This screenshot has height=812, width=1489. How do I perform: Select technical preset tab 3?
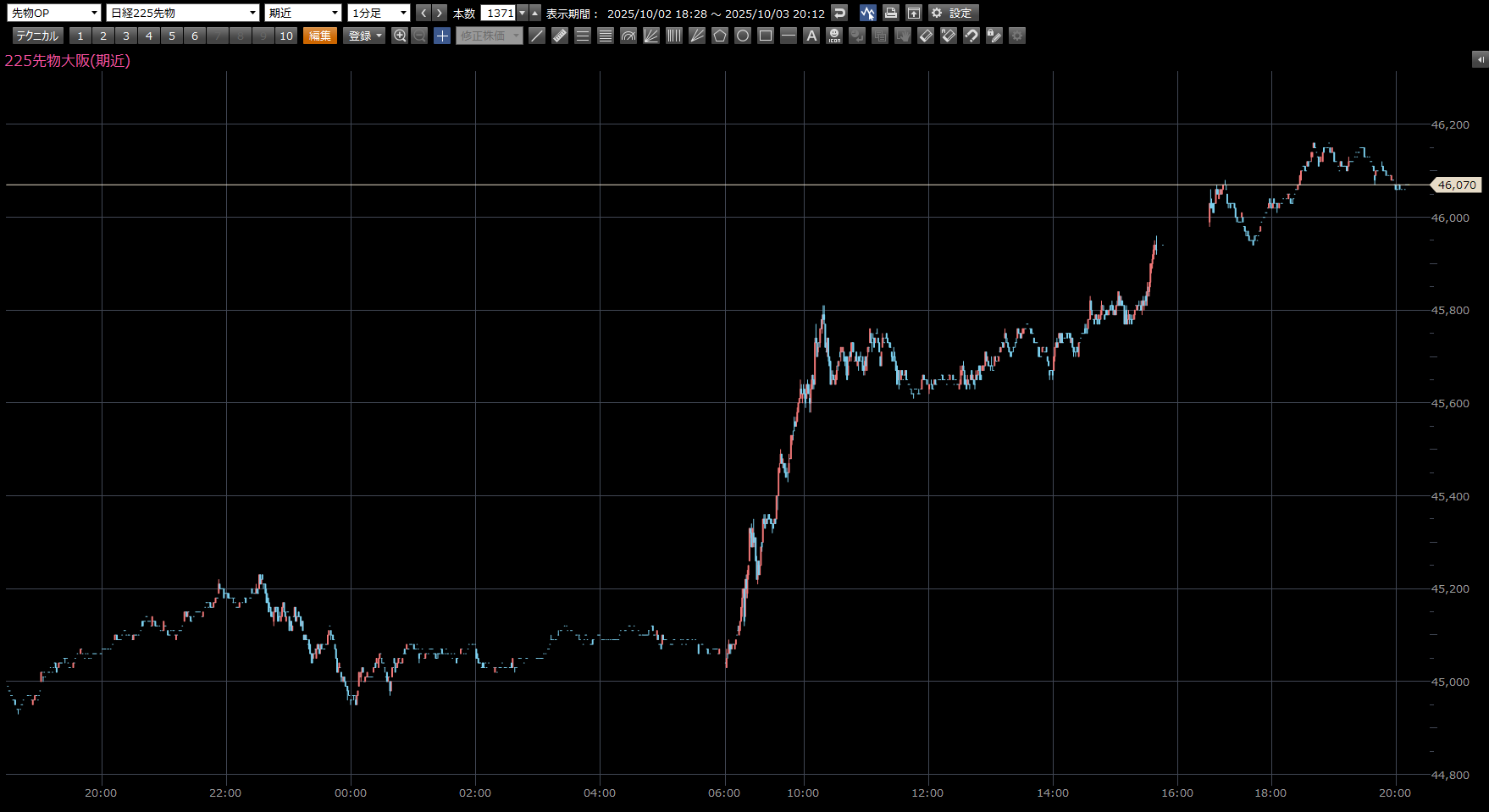click(126, 36)
